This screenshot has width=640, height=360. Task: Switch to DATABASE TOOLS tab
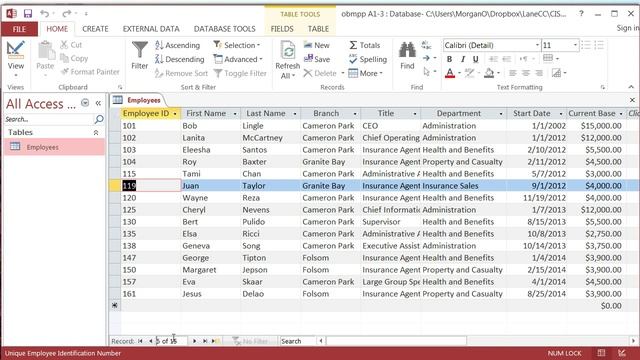(224, 29)
